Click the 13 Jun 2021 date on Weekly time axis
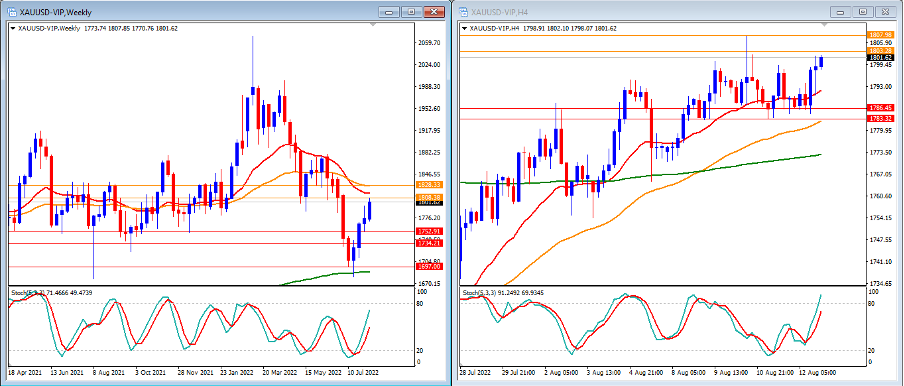904x386 pixels. tap(66, 373)
